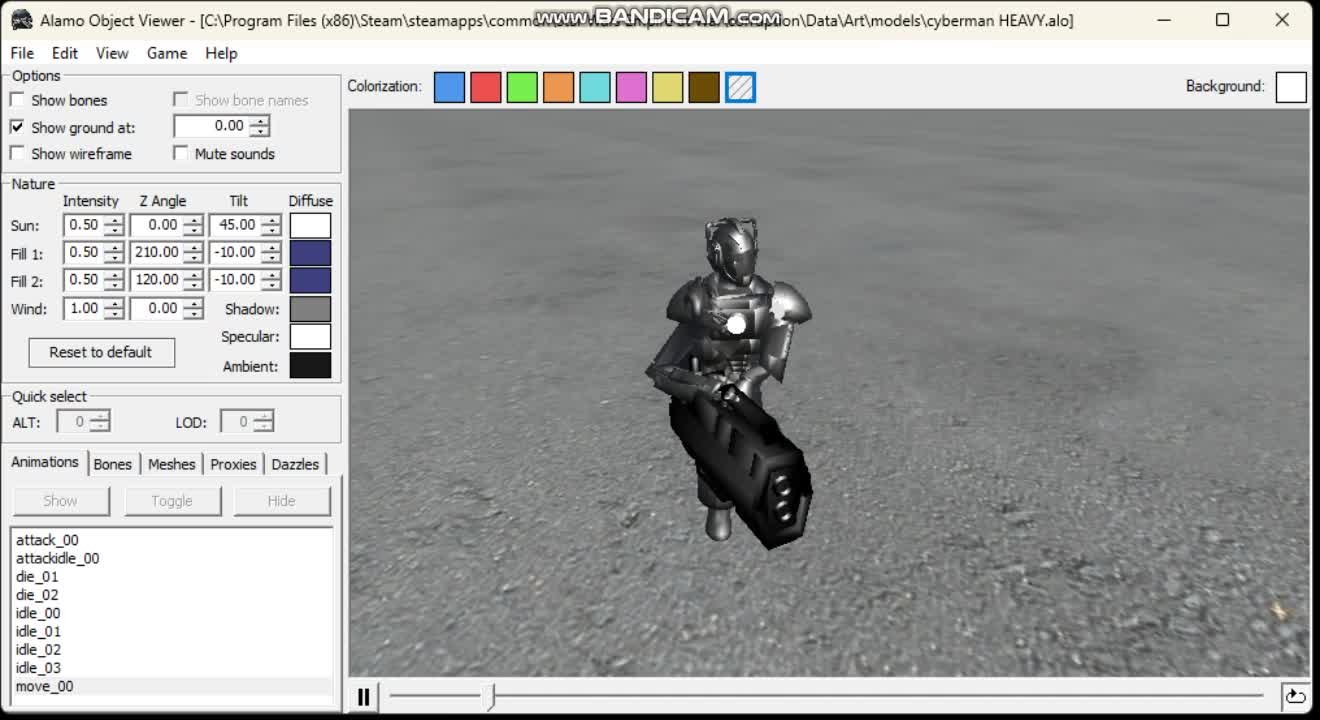Apply the green colorization option
The width and height of the screenshot is (1320, 720).
(x=521, y=87)
